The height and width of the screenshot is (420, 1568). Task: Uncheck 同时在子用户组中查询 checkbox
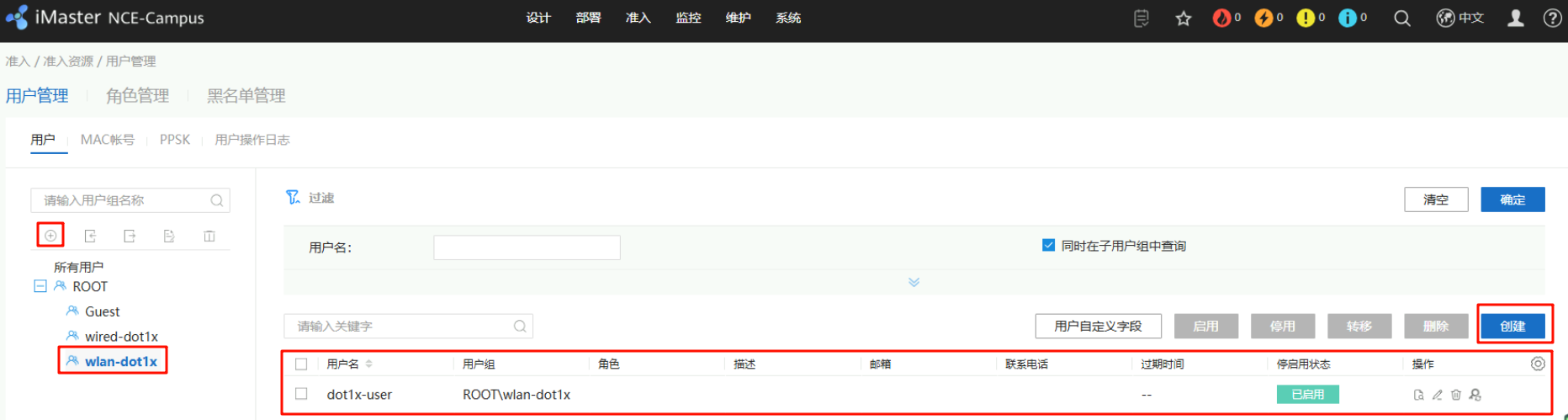point(1048,246)
